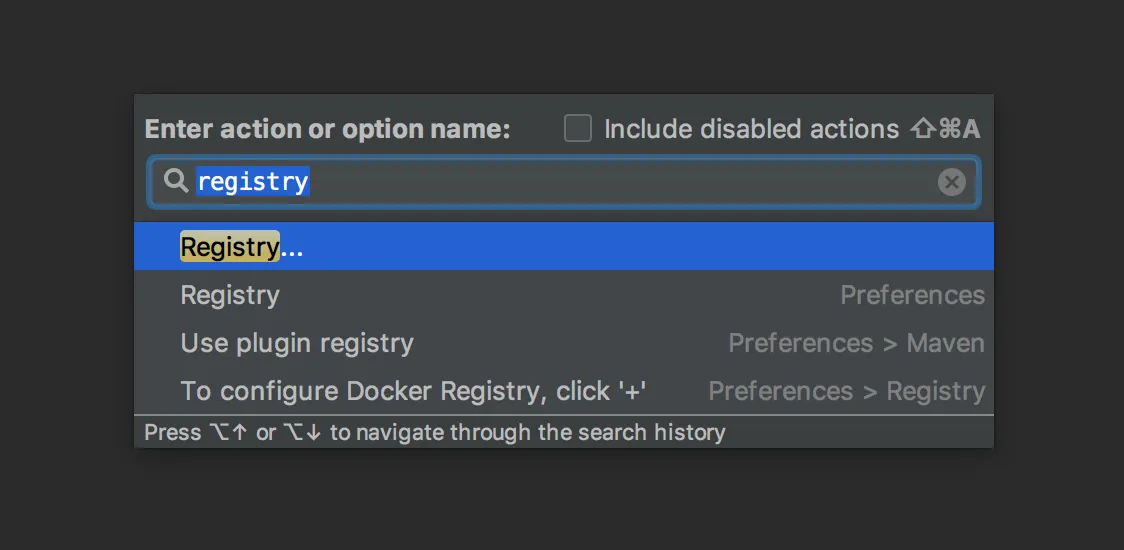Viewport: 1124px width, 550px height.
Task: Click the ⇧⌘A shortcut hint
Action: coord(945,129)
